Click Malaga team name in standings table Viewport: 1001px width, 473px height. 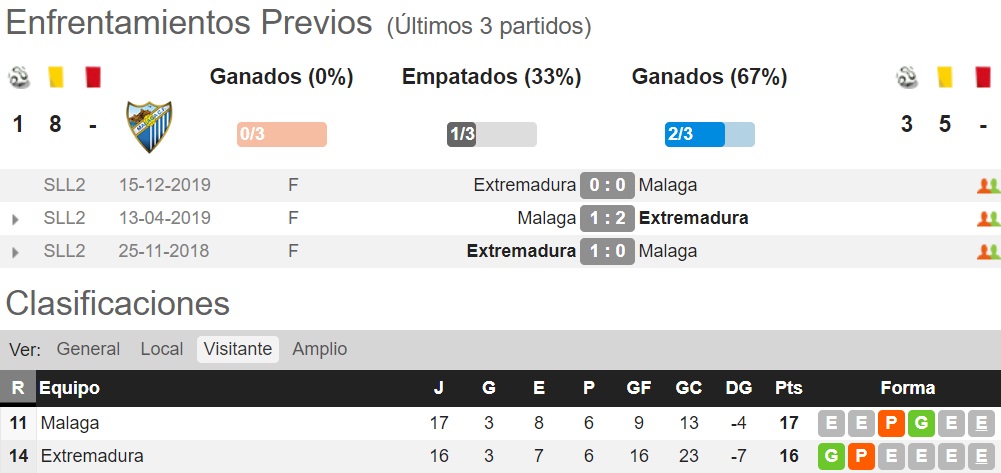(70, 423)
